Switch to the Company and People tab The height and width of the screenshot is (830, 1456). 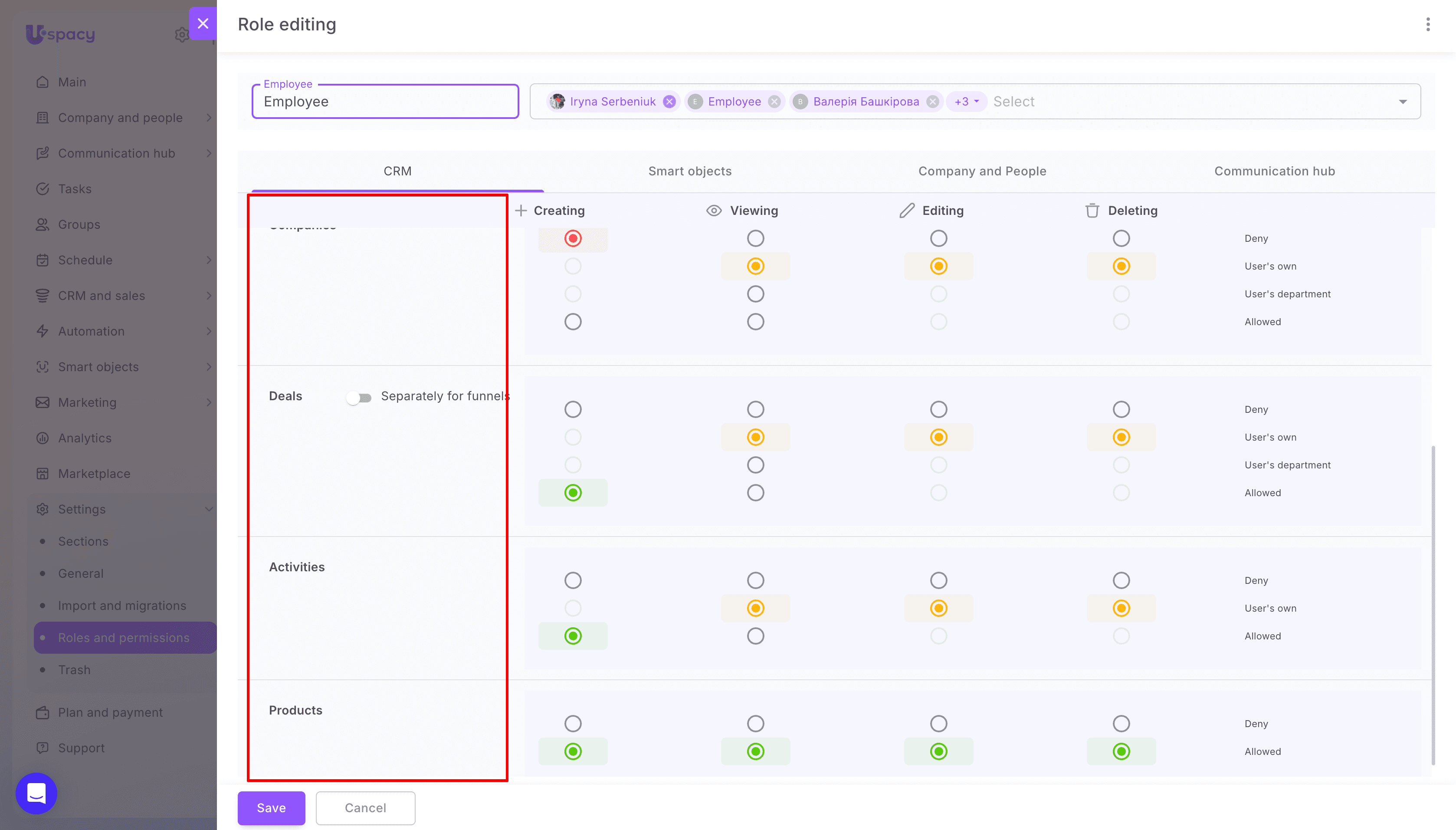(982, 171)
